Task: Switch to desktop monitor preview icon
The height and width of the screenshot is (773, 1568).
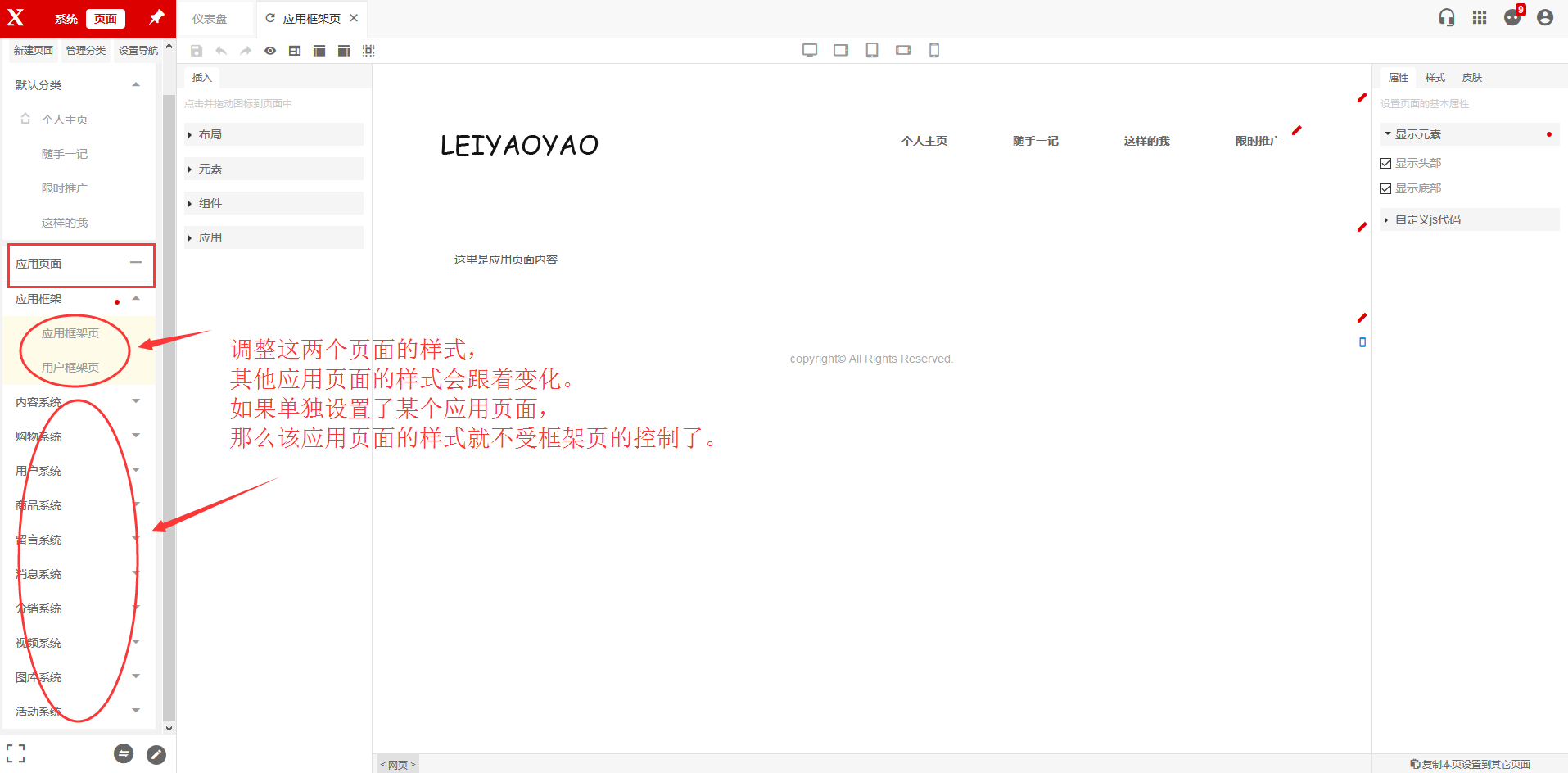Action: (x=810, y=51)
